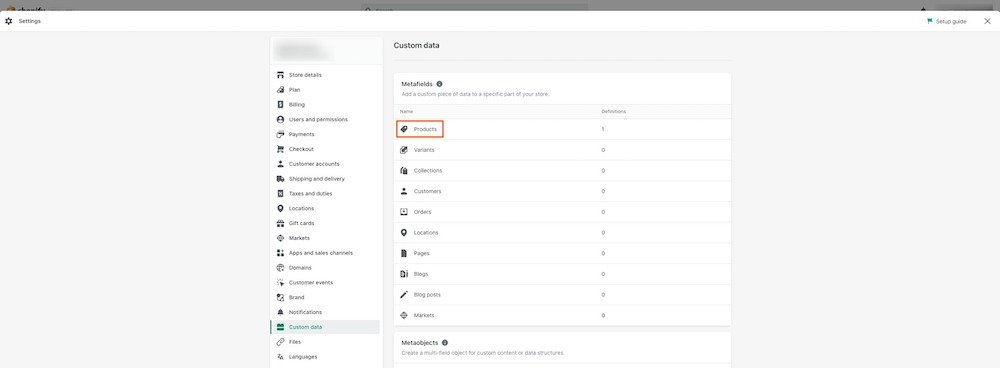Click the Metafields info icon
The width and height of the screenshot is (1000, 368).
(x=439, y=84)
